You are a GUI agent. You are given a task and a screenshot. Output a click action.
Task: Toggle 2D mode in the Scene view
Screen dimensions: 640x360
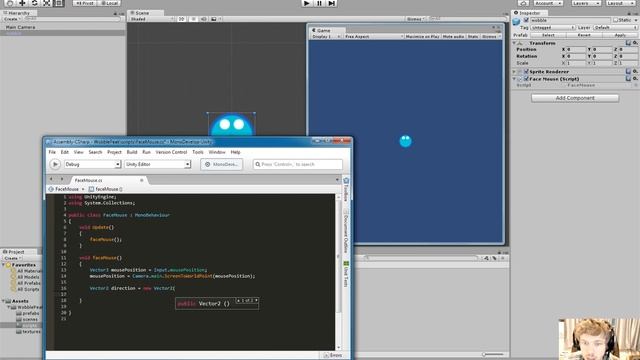[181, 19]
